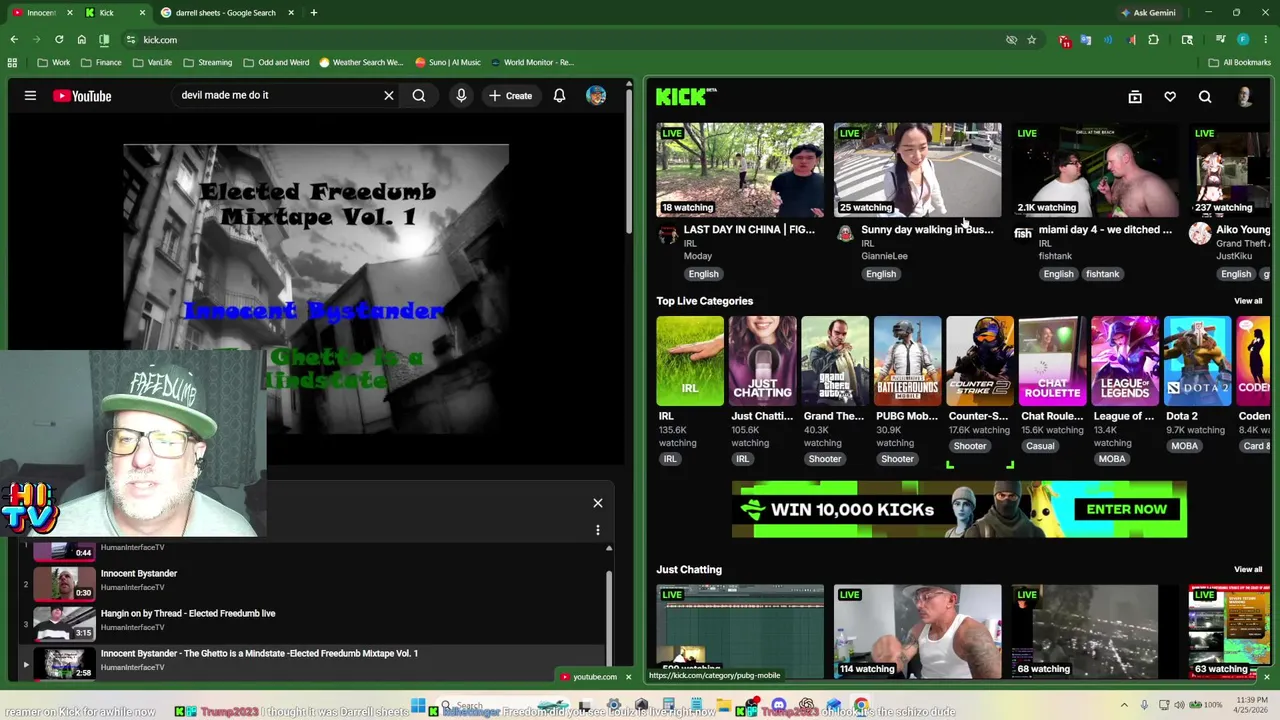Bookmark page with star icon
This screenshot has height=720, width=1280.
pyautogui.click(x=1031, y=40)
